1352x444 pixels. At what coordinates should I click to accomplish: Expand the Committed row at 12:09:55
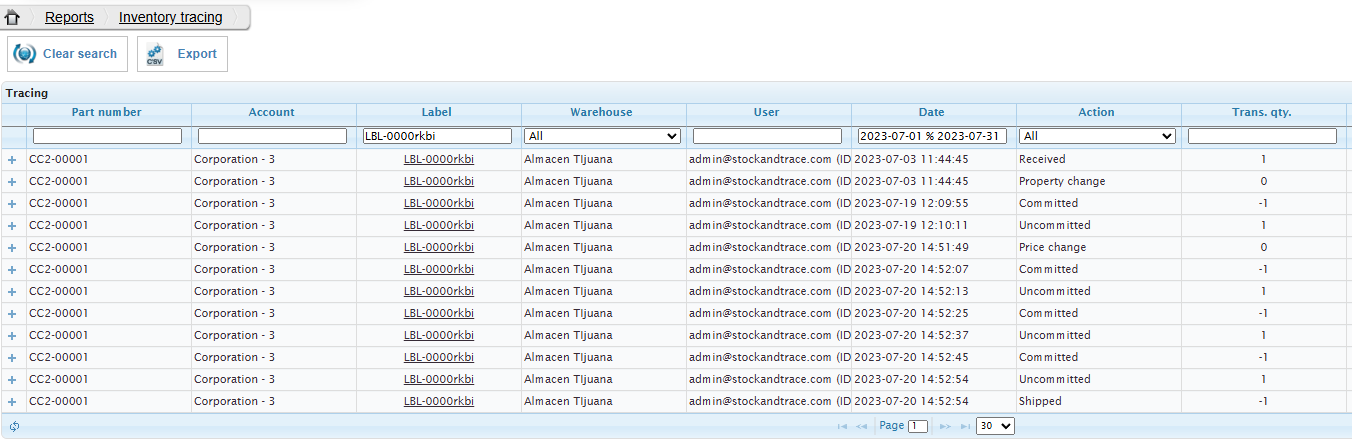point(13,204)
